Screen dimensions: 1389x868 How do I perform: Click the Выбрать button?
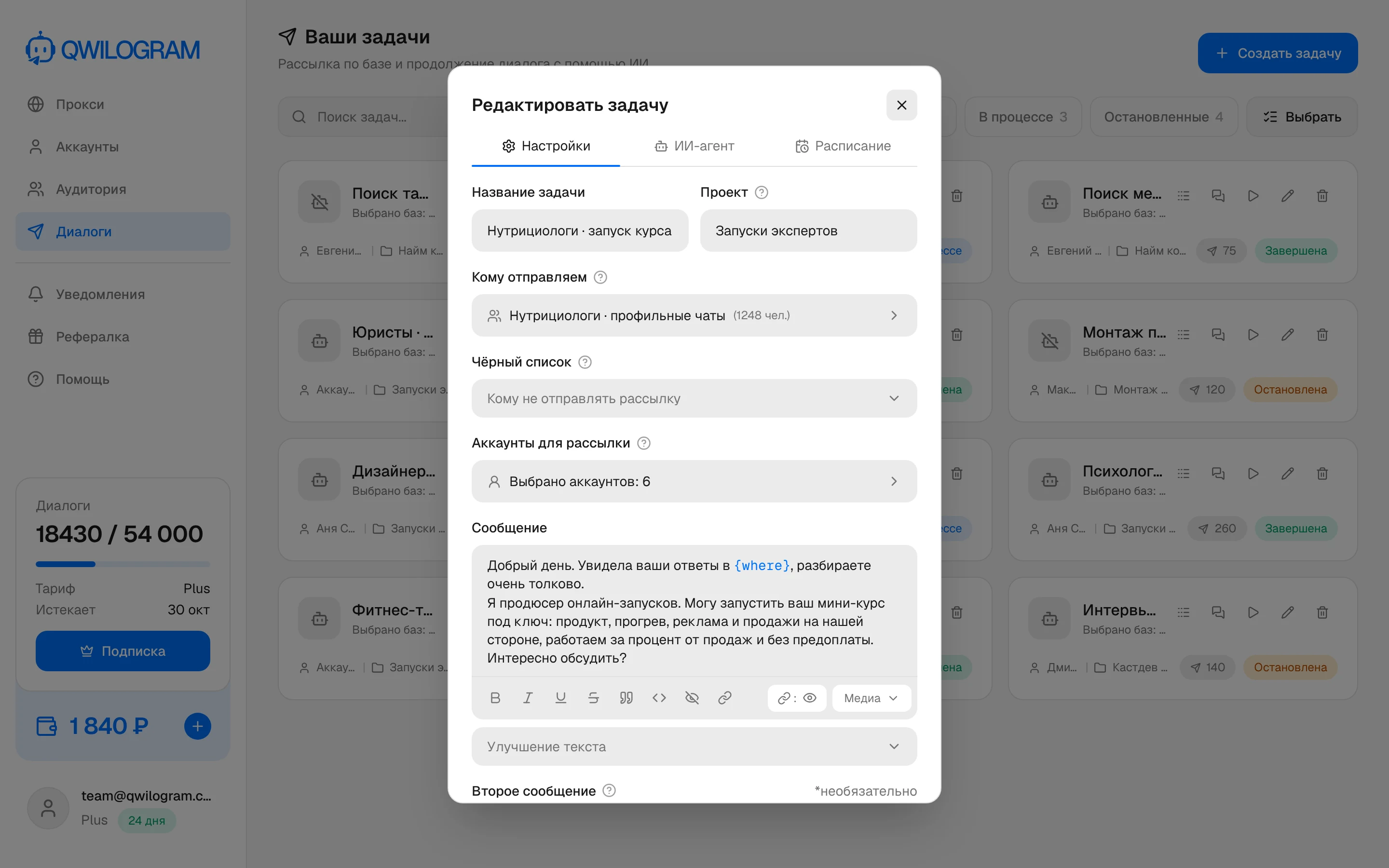[x=1302, y=117]
